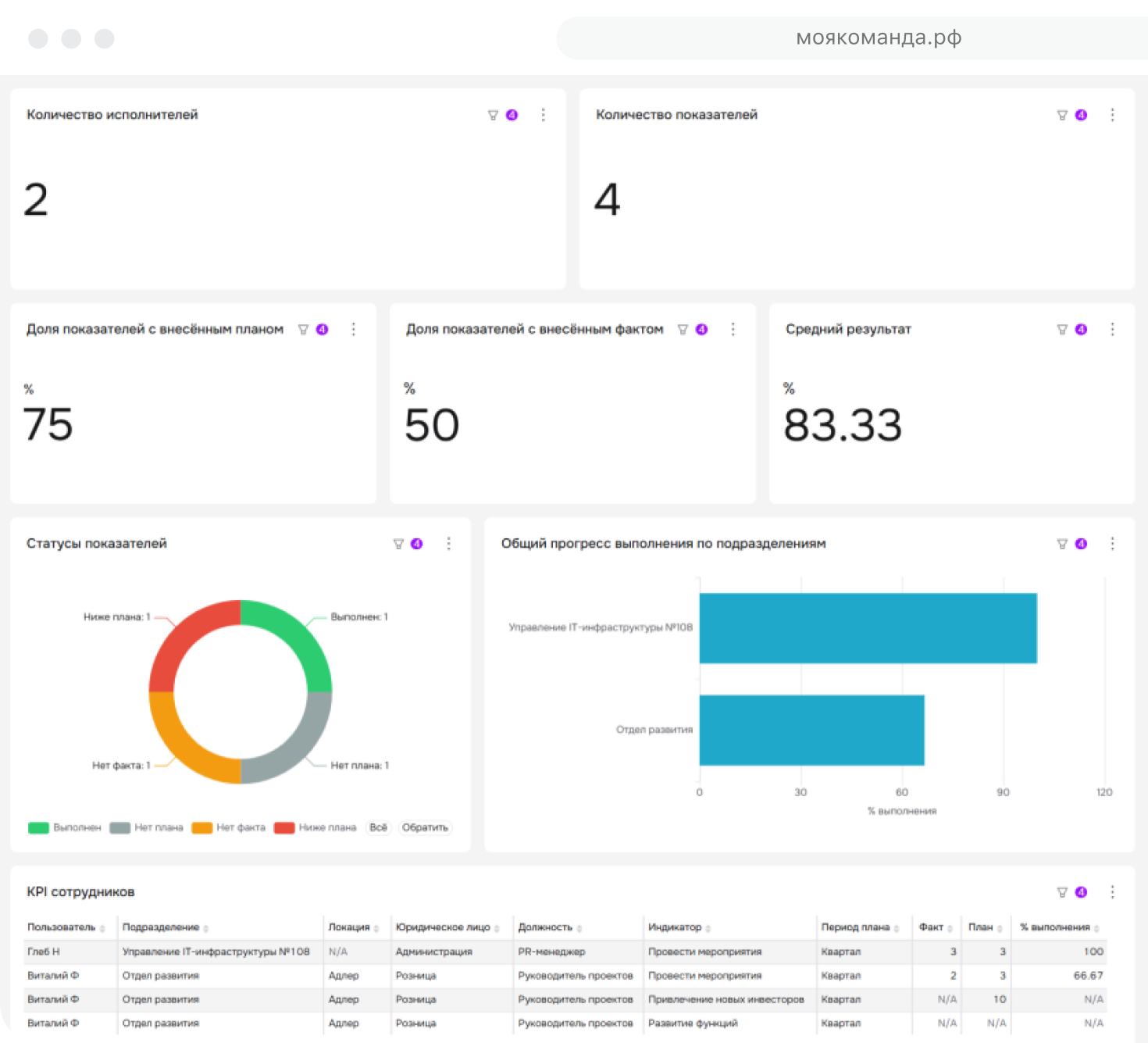Open kebab menu on Общий прогресс card
Viewport: 1148px width, 1043px height.
point(1113,543)
